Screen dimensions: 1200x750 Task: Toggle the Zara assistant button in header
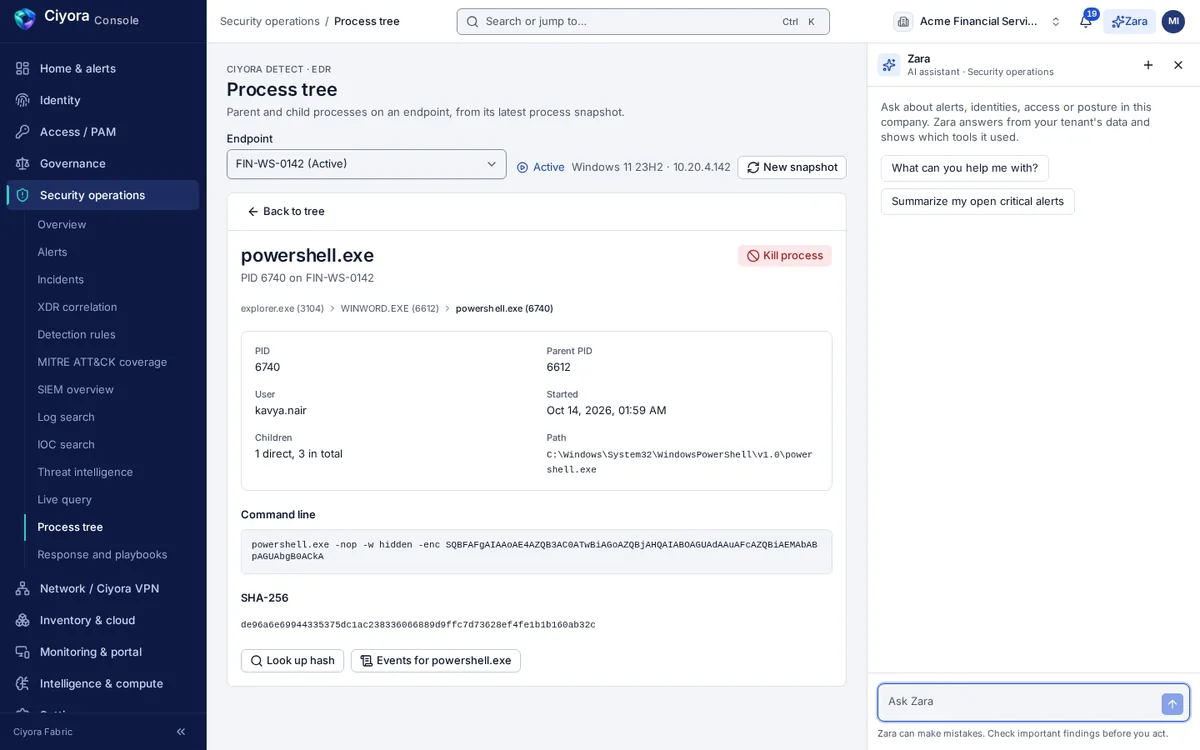(x=1129, y=21)
